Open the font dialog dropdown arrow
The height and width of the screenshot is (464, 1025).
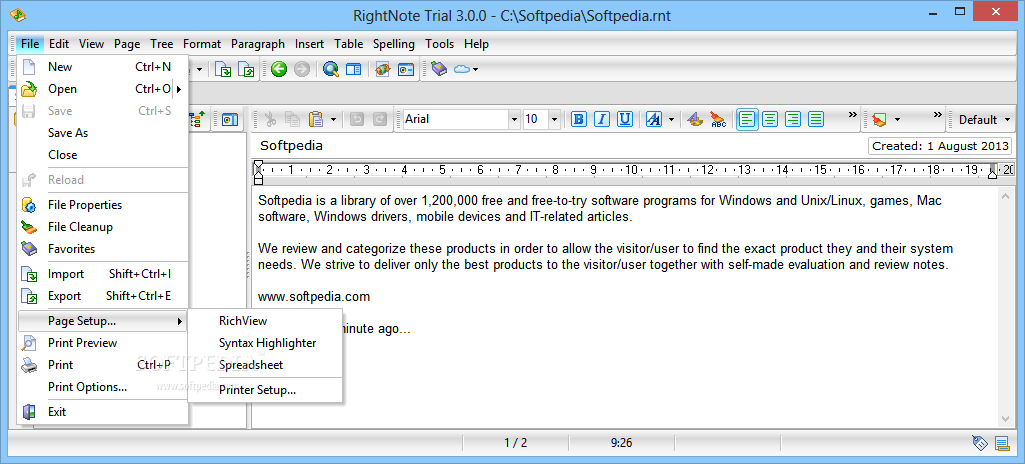pos(671,120)
